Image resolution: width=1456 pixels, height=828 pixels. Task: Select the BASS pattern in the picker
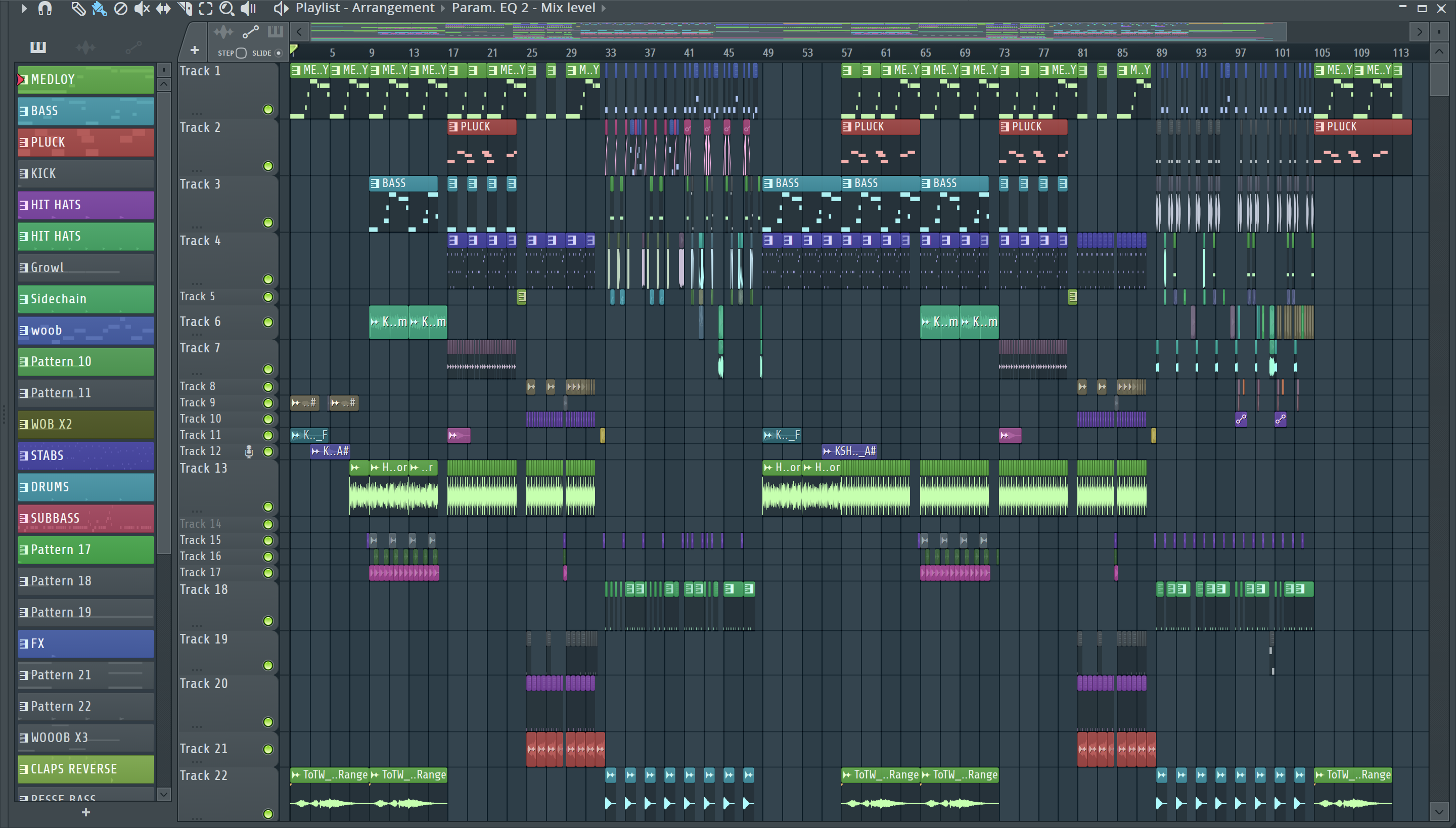(x=86, y=111)
